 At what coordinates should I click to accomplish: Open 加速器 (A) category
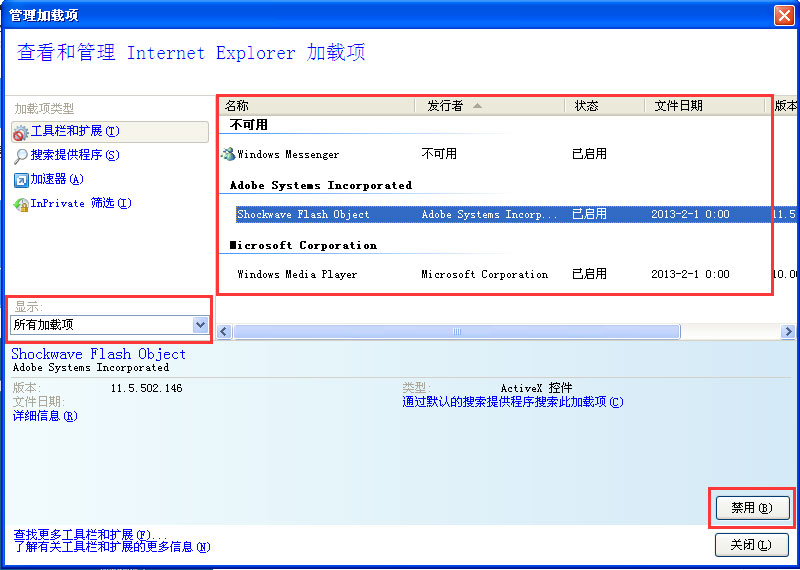coord(57,179)
